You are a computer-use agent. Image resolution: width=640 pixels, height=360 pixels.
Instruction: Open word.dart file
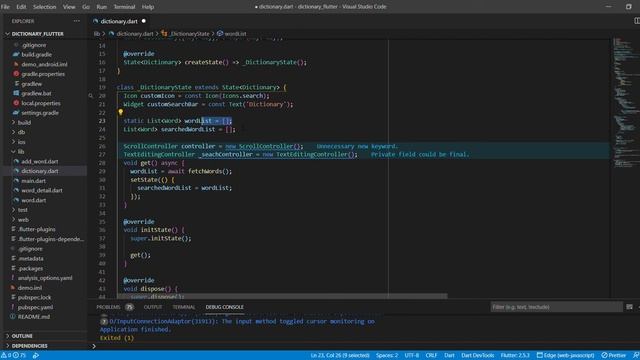pyautogui.click(x=33, y=200)
